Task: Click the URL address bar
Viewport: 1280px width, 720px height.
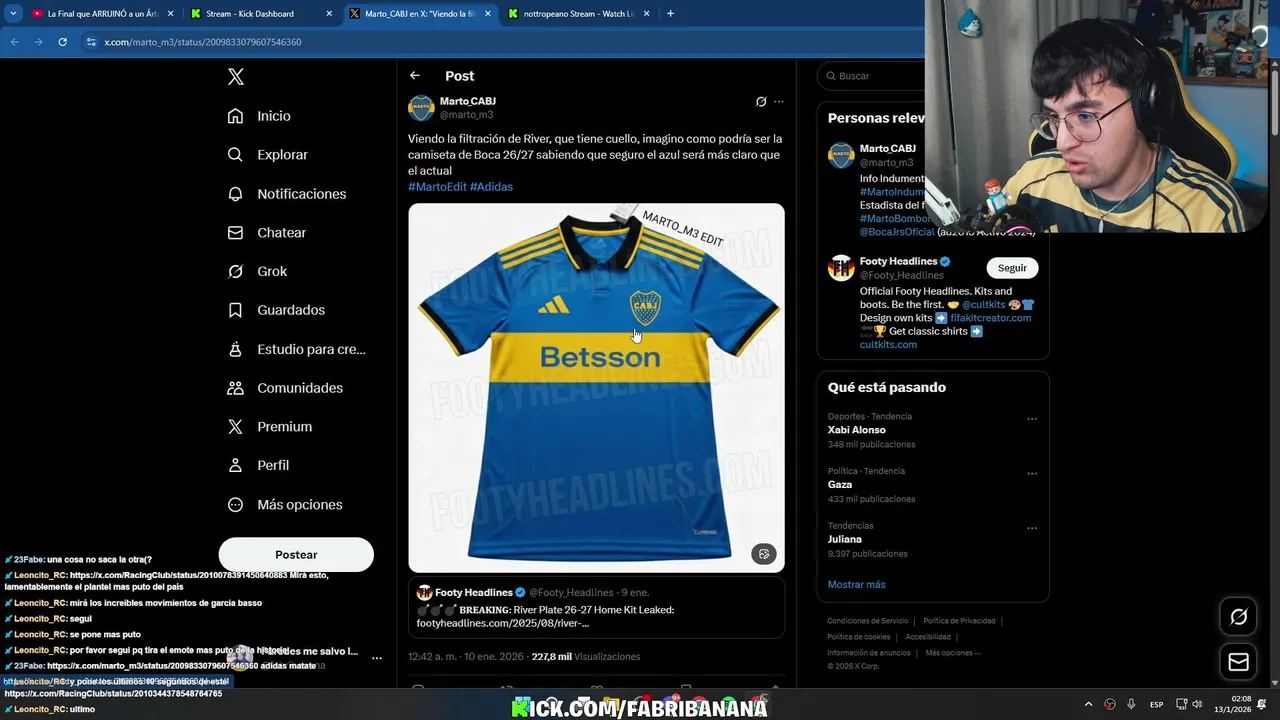Action: 500,42
